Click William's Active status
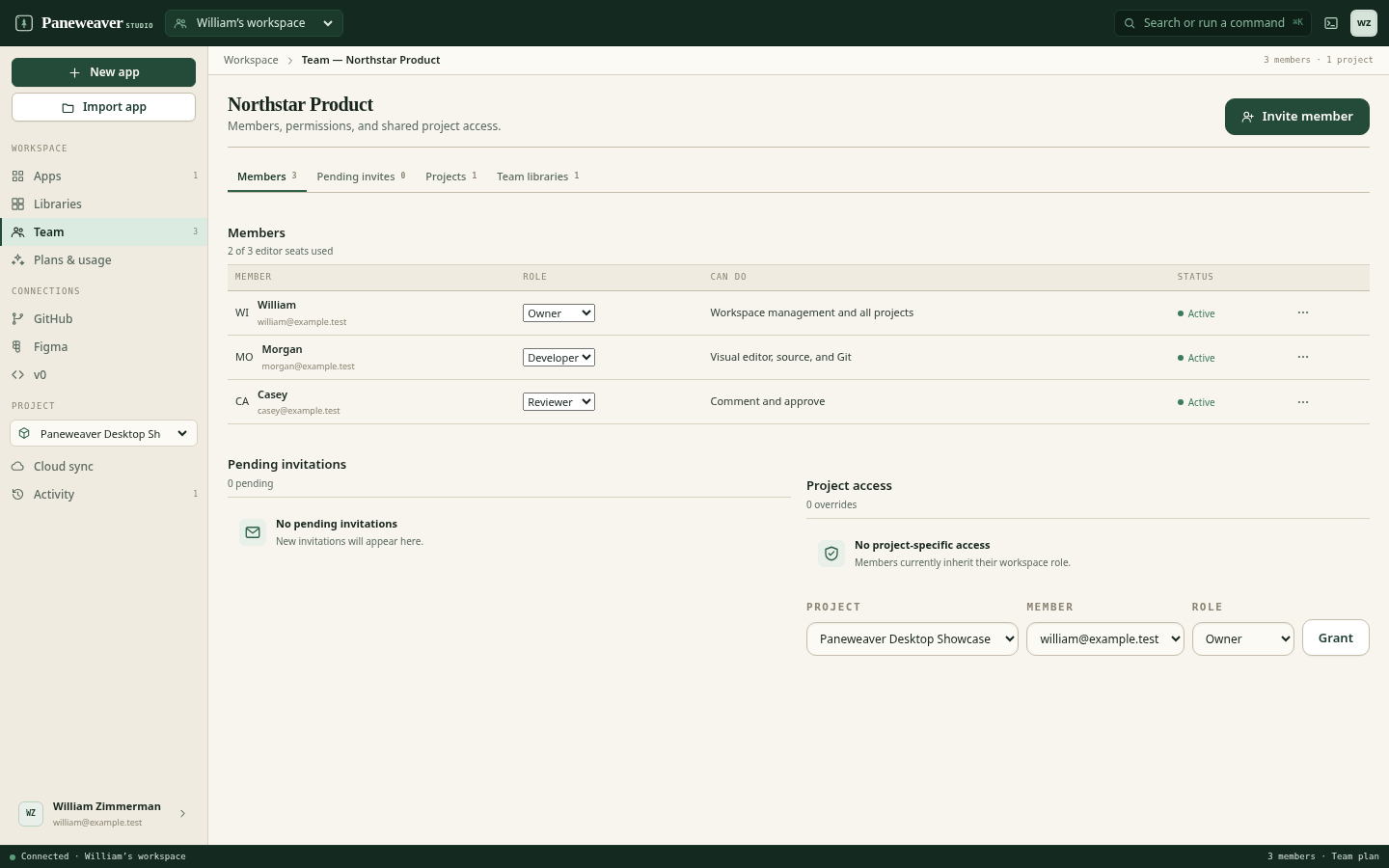 click(1196, 313)
